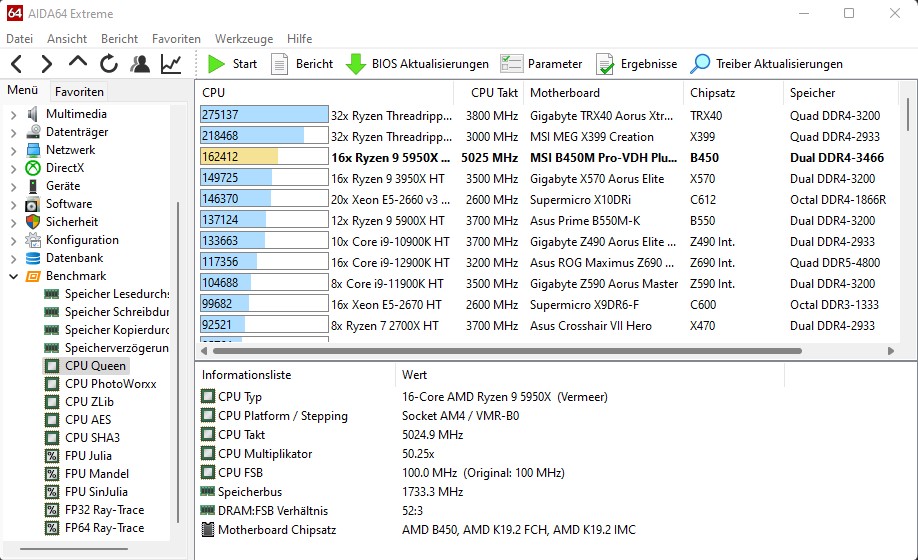This screenshot has height=560, width=918.
Task: Click the FPU Julia percent icon
Action: (52, 456)
